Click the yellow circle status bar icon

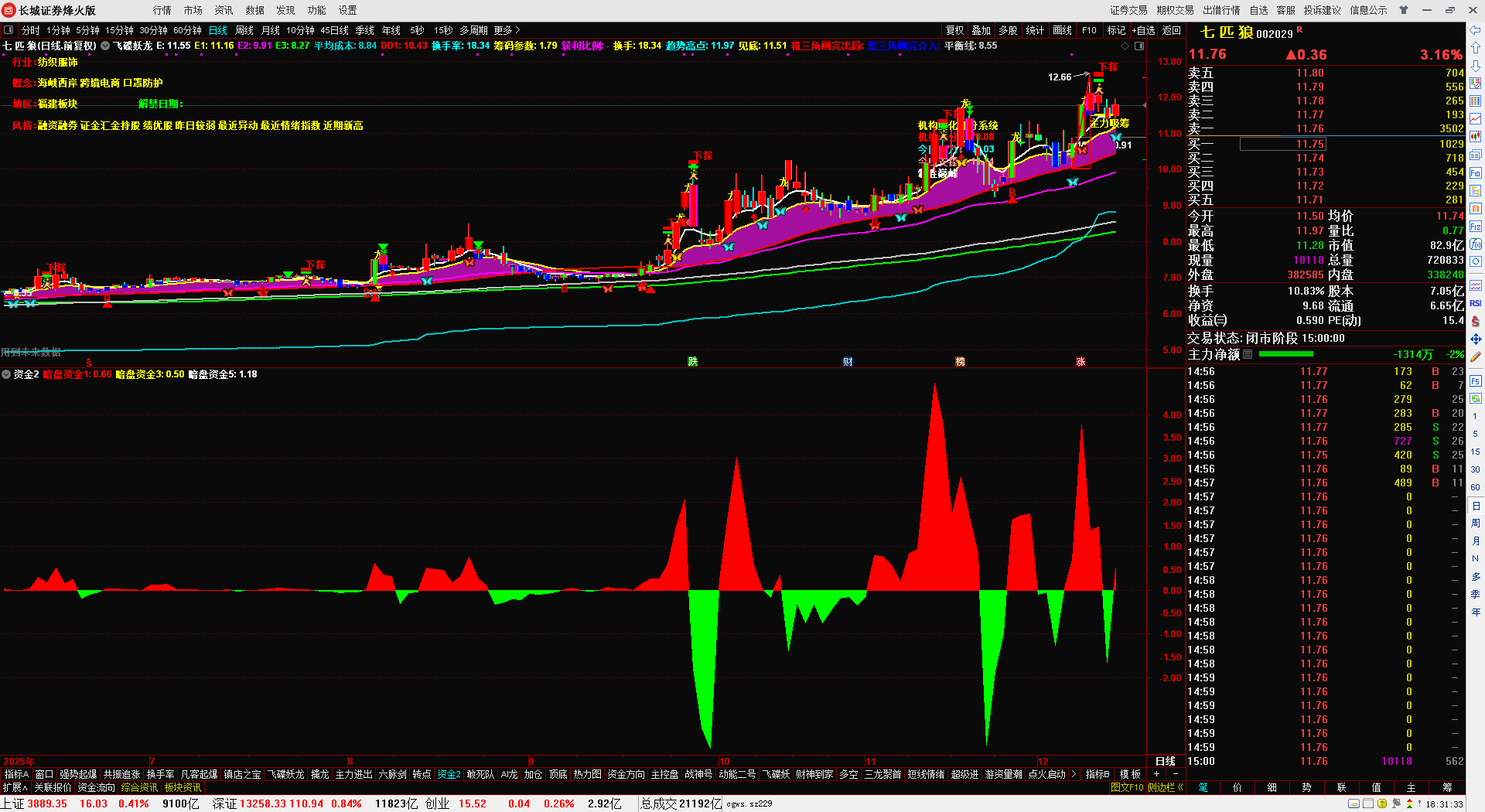(1382, 803)
